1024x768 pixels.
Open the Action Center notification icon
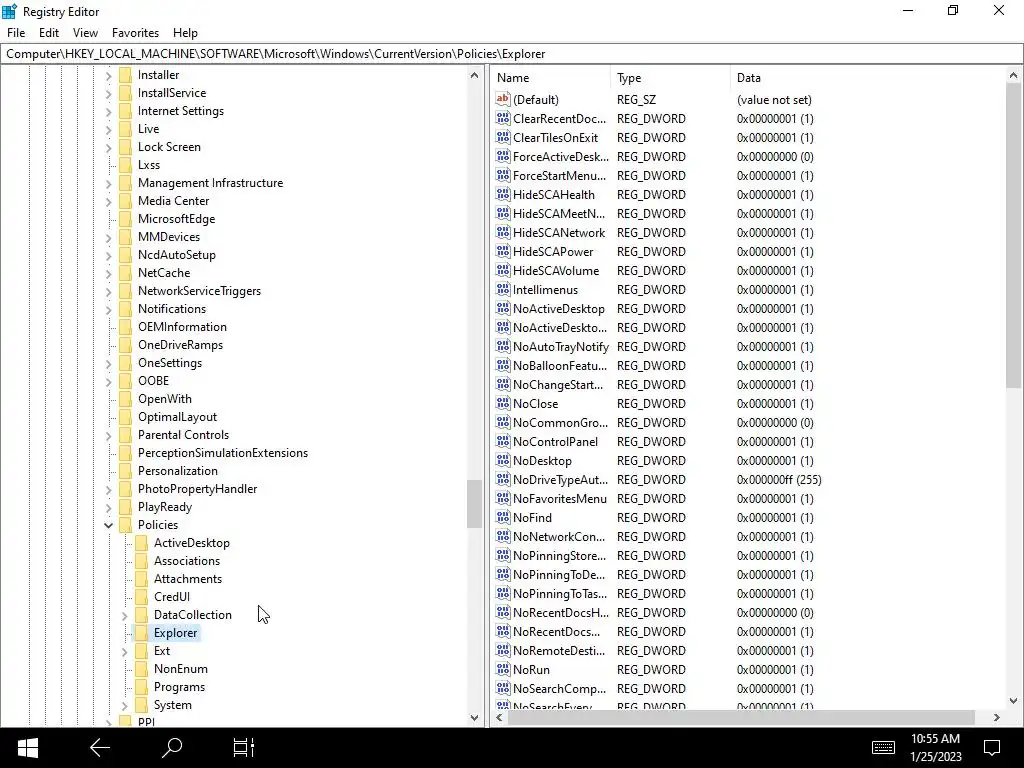pos(992,748)
